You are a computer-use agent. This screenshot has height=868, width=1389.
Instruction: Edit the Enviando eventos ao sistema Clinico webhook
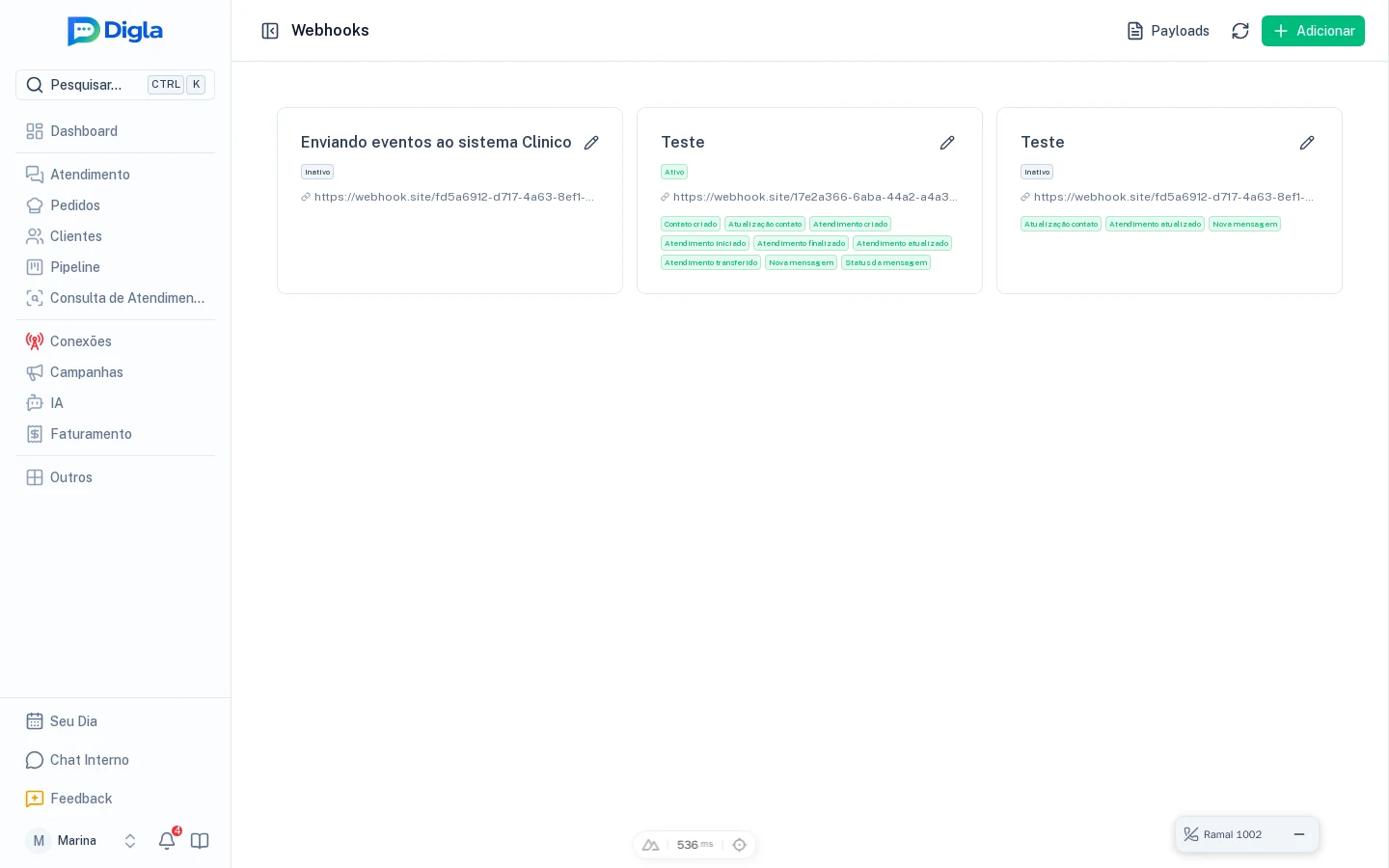click(x=591, y=143)
